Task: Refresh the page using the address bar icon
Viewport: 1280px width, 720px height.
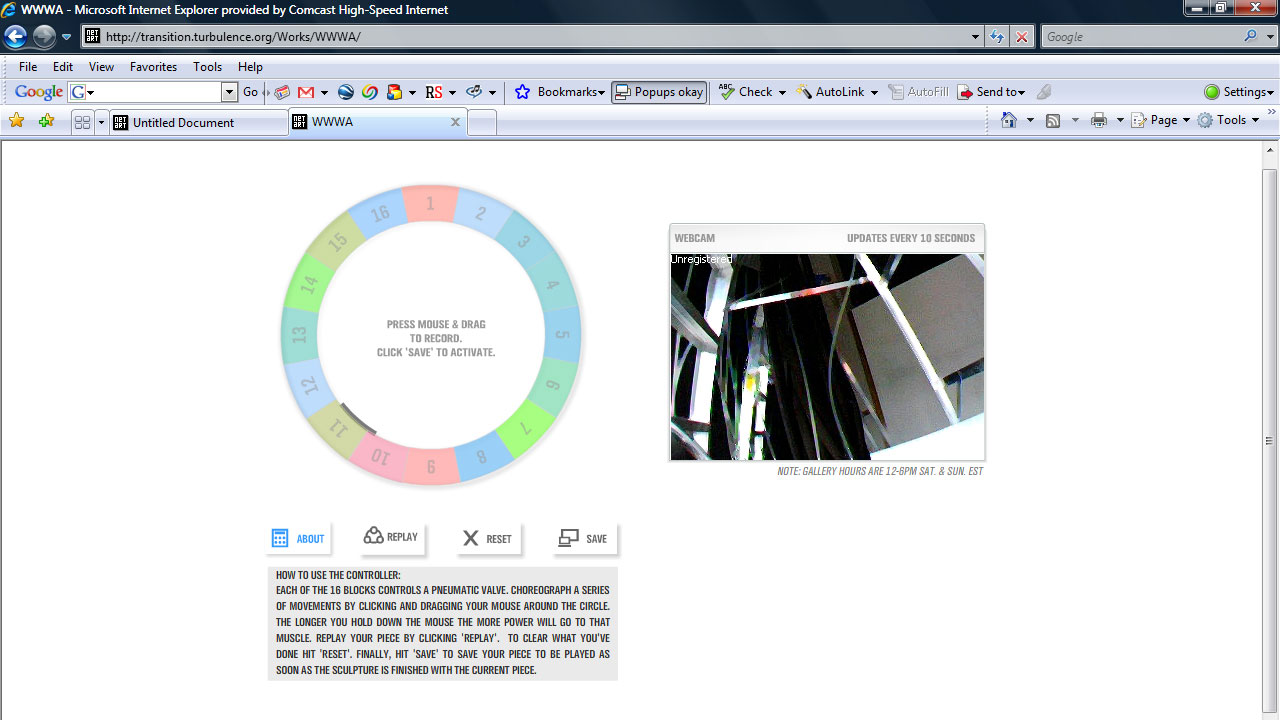Action: tap(996, 37)
